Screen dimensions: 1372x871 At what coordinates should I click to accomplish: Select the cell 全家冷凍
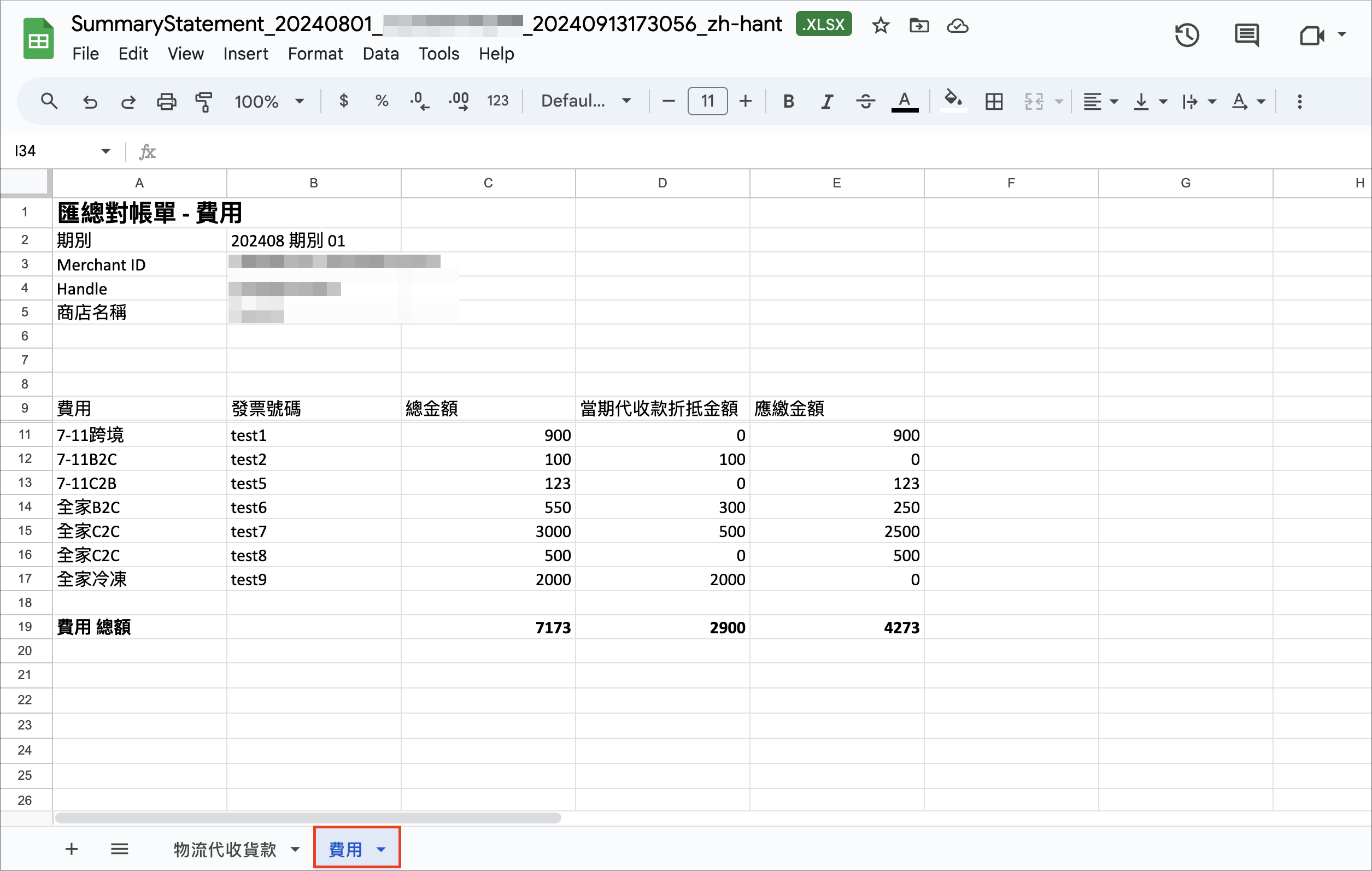click(139, 579)
